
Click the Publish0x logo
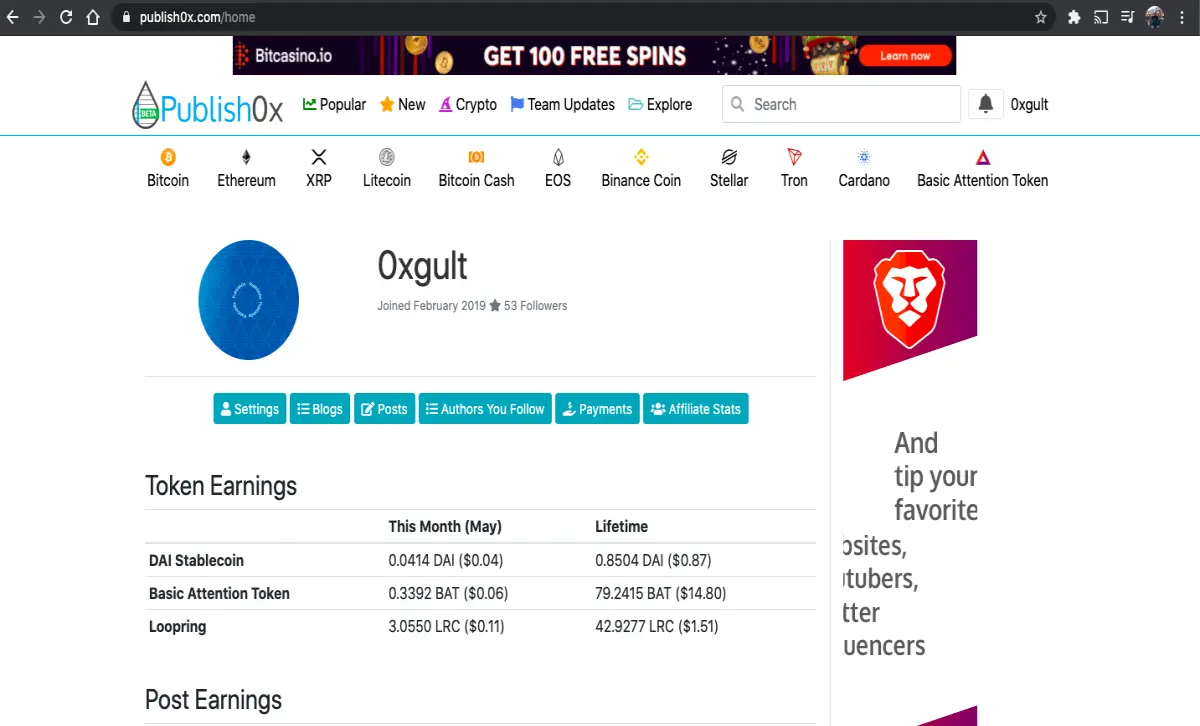point(208,104)
